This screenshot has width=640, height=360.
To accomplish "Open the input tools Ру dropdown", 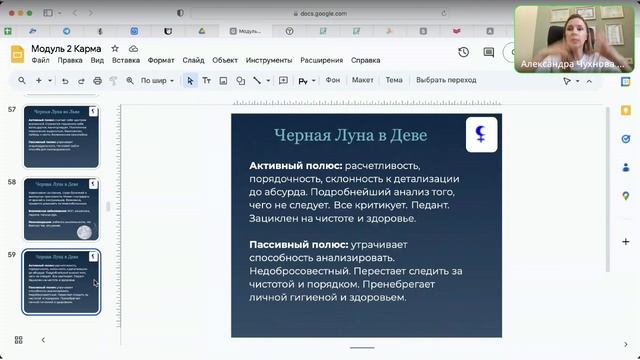I will 307,81.
